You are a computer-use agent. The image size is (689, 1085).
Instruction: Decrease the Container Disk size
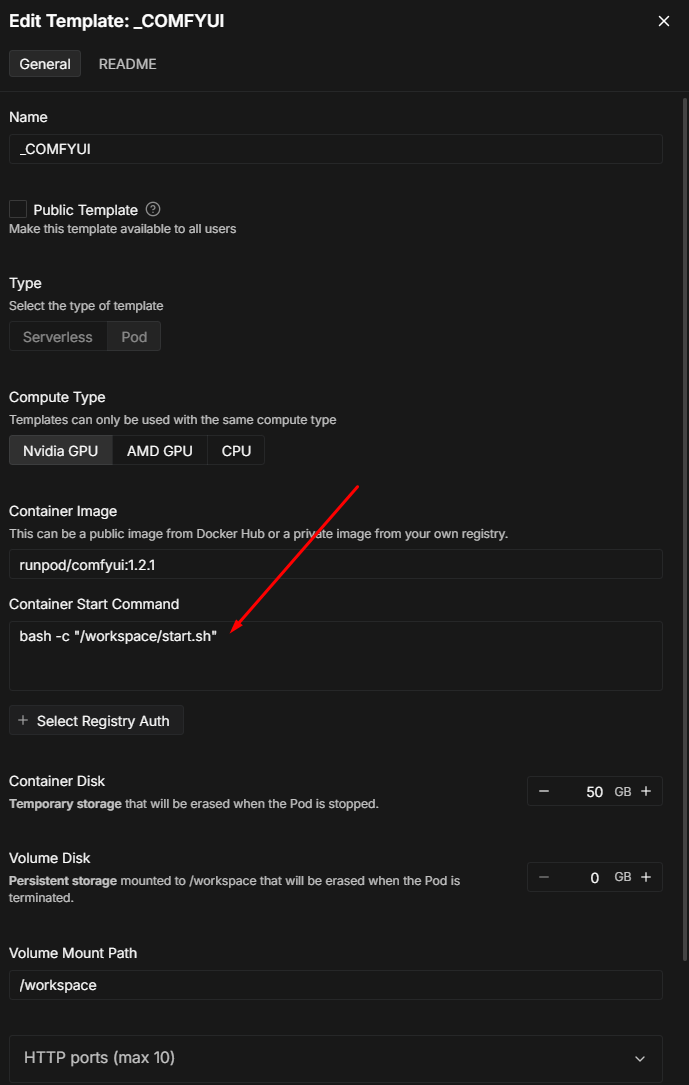click(x=543, y=791)
